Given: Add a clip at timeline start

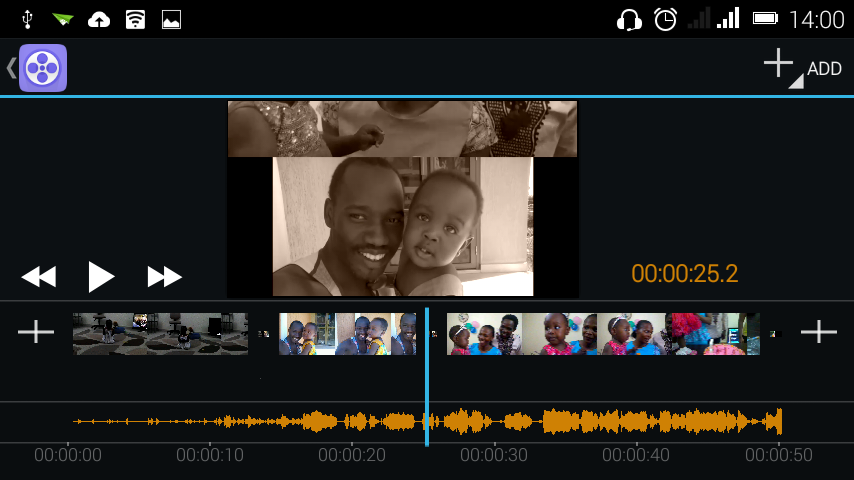Looking at the screenshot, I should (36, 332).
